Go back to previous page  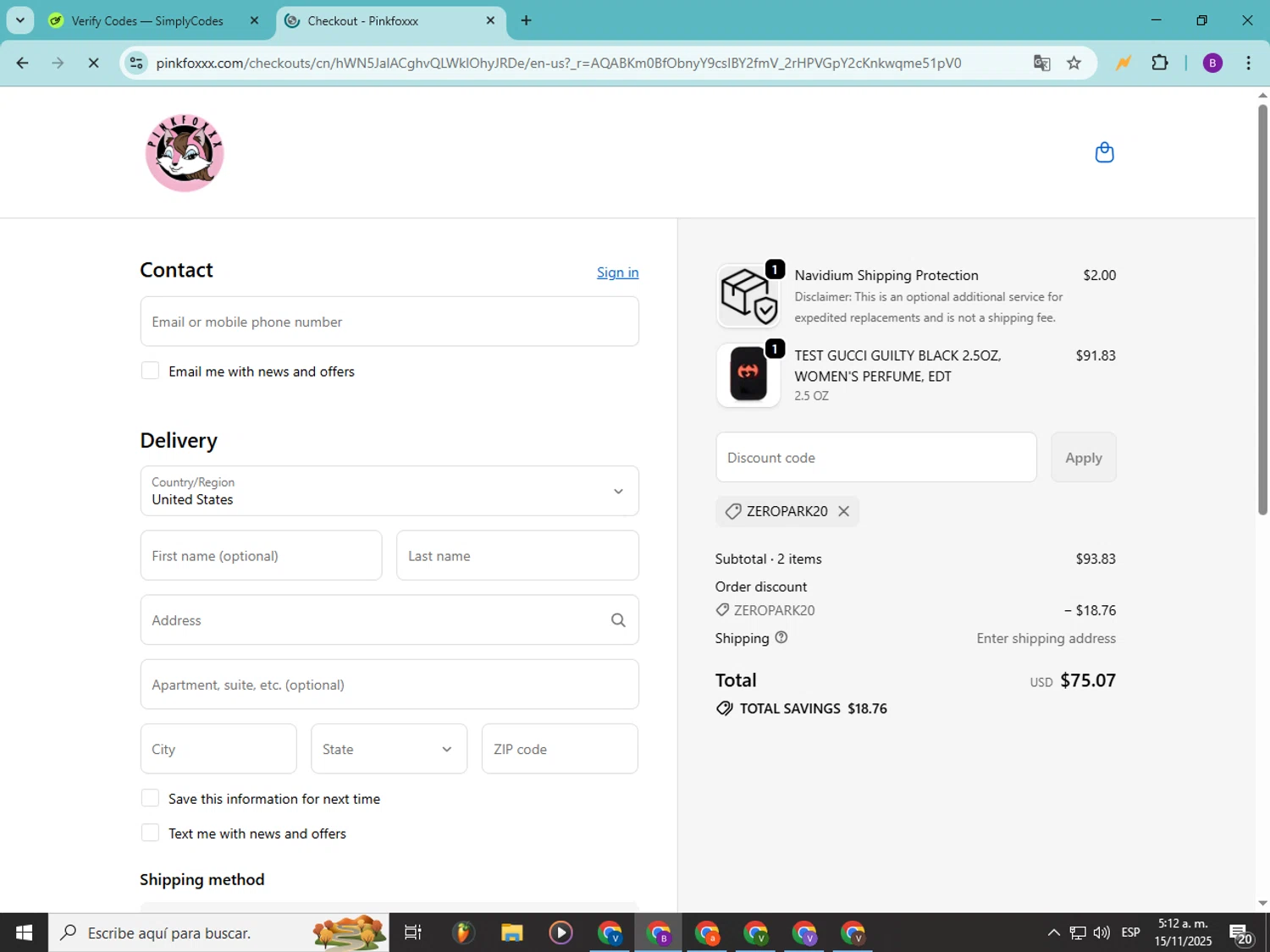pyautogui.click(x=23, y=63)
